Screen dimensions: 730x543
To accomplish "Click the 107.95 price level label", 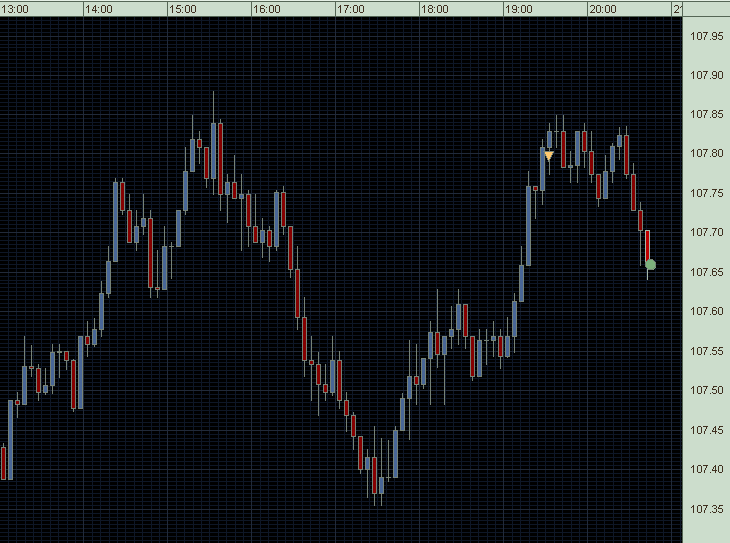I will click(707, 36).
